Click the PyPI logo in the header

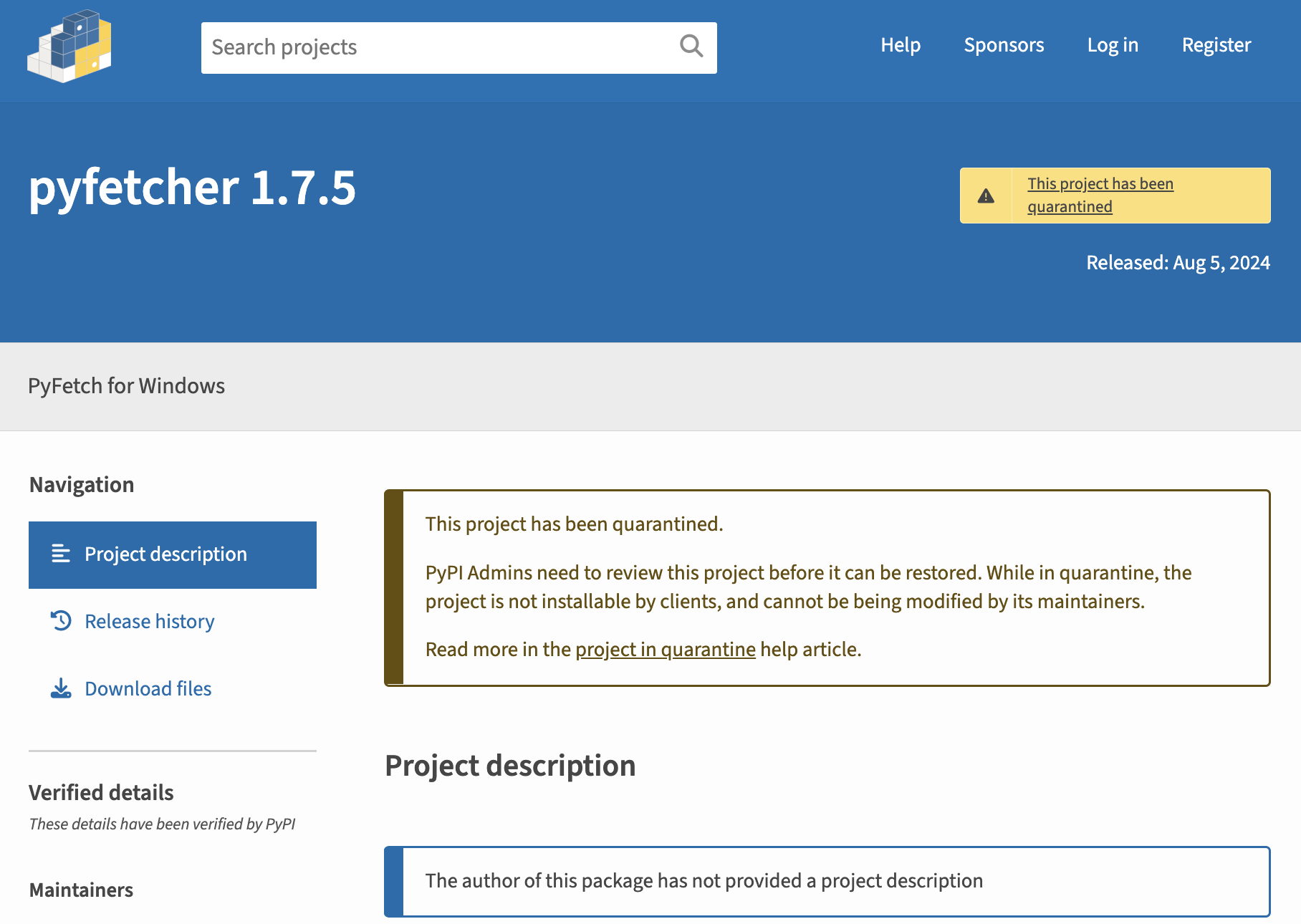click(x=69, y=46)
